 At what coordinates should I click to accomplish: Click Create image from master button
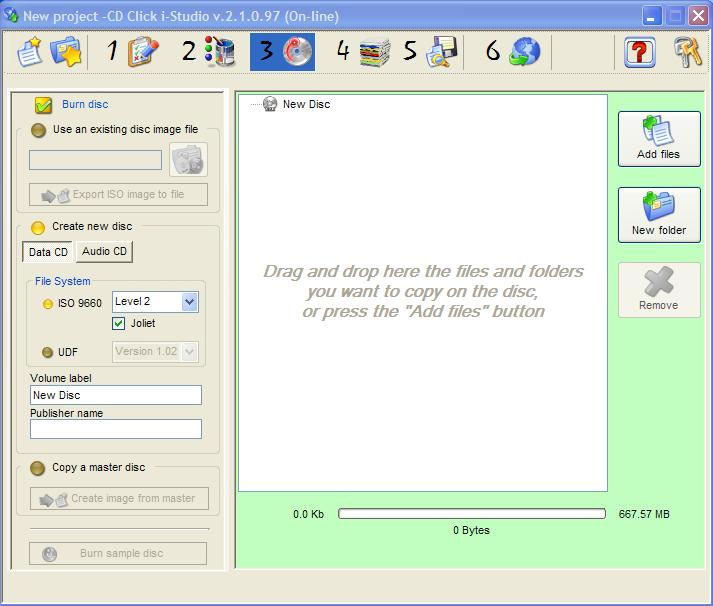(119, 499)
